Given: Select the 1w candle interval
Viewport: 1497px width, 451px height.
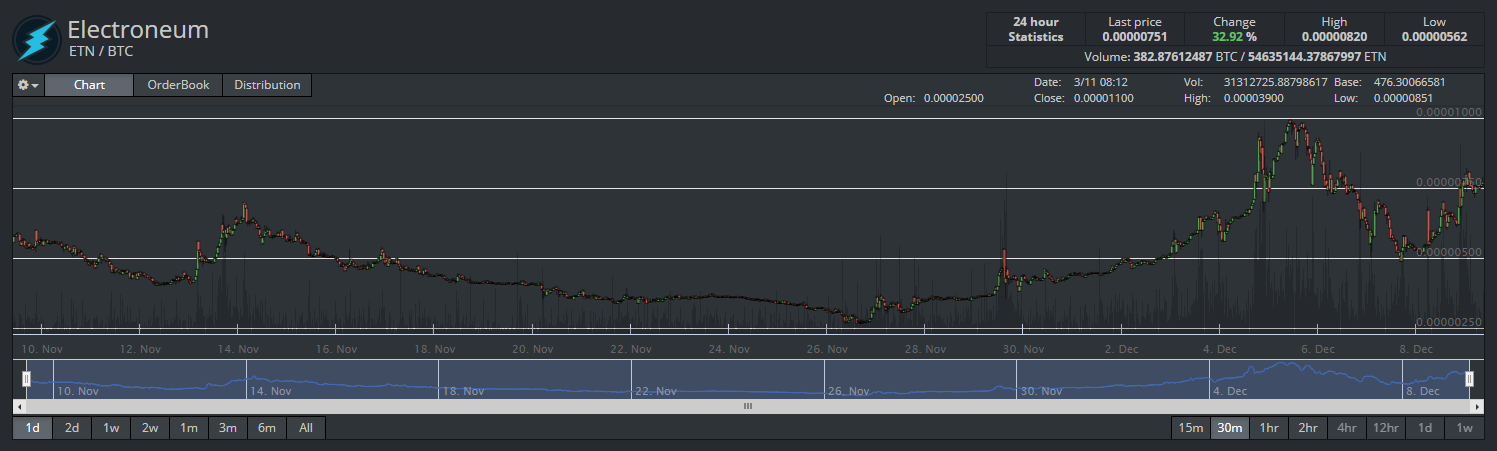Looking at the screenshot, I should click(x=1464, y=428).
